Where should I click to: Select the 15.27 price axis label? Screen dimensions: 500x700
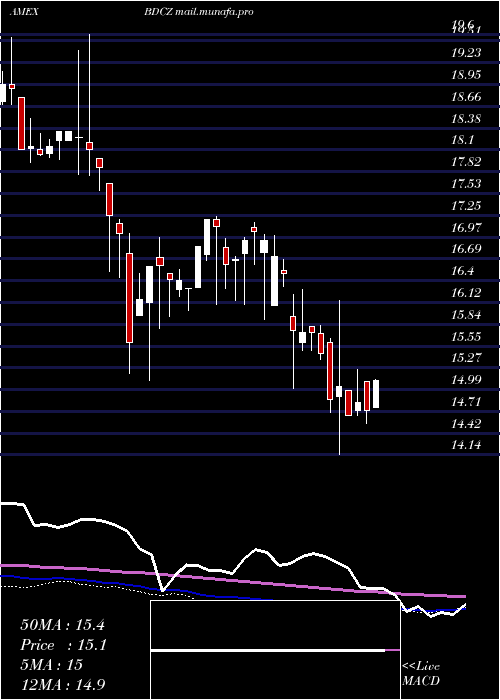pyautogui.click(x=467, y=358)
